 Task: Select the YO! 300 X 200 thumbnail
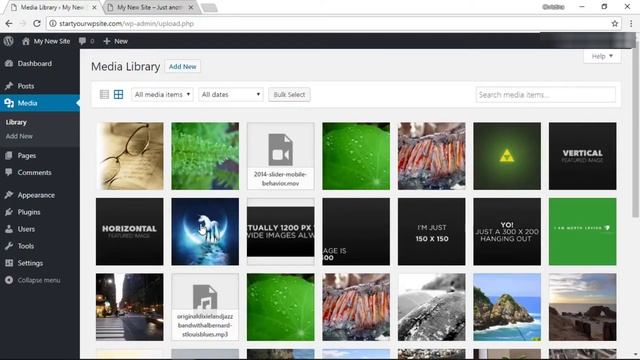point(507,231)
